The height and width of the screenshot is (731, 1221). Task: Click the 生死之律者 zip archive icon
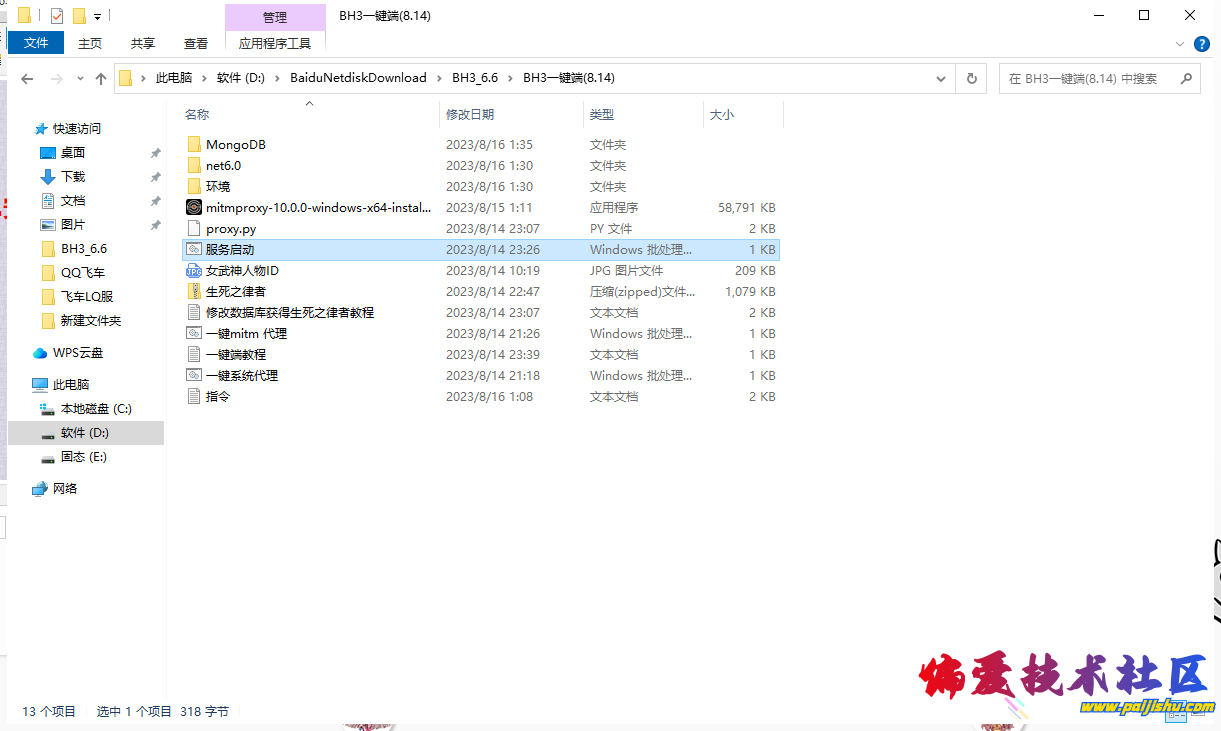click(x=194, y=292)
